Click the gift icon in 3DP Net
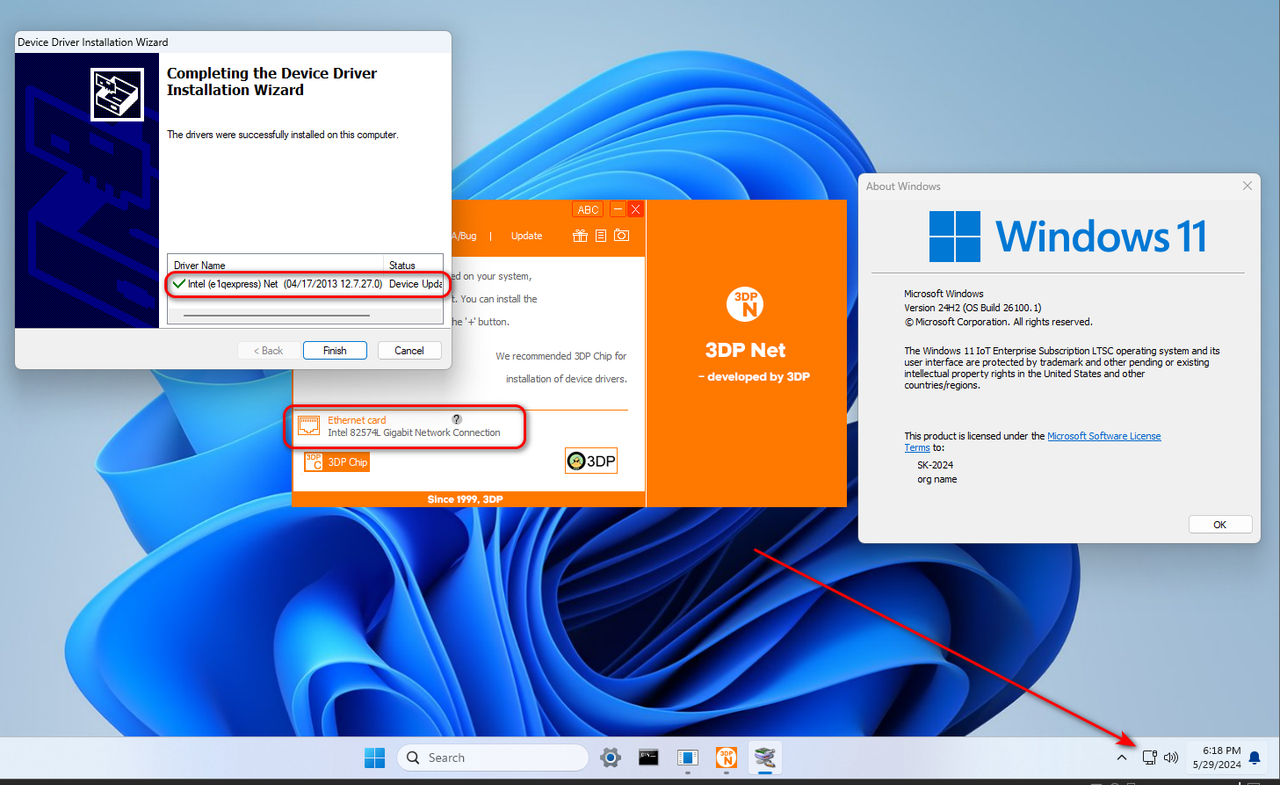 (x=580, y=236)
